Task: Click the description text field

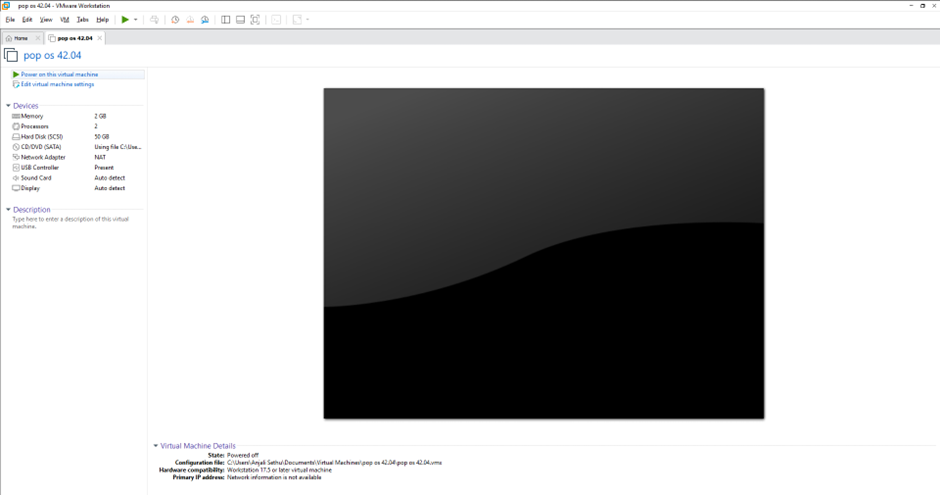Action: pyautogui.click(x=70, y=223)
